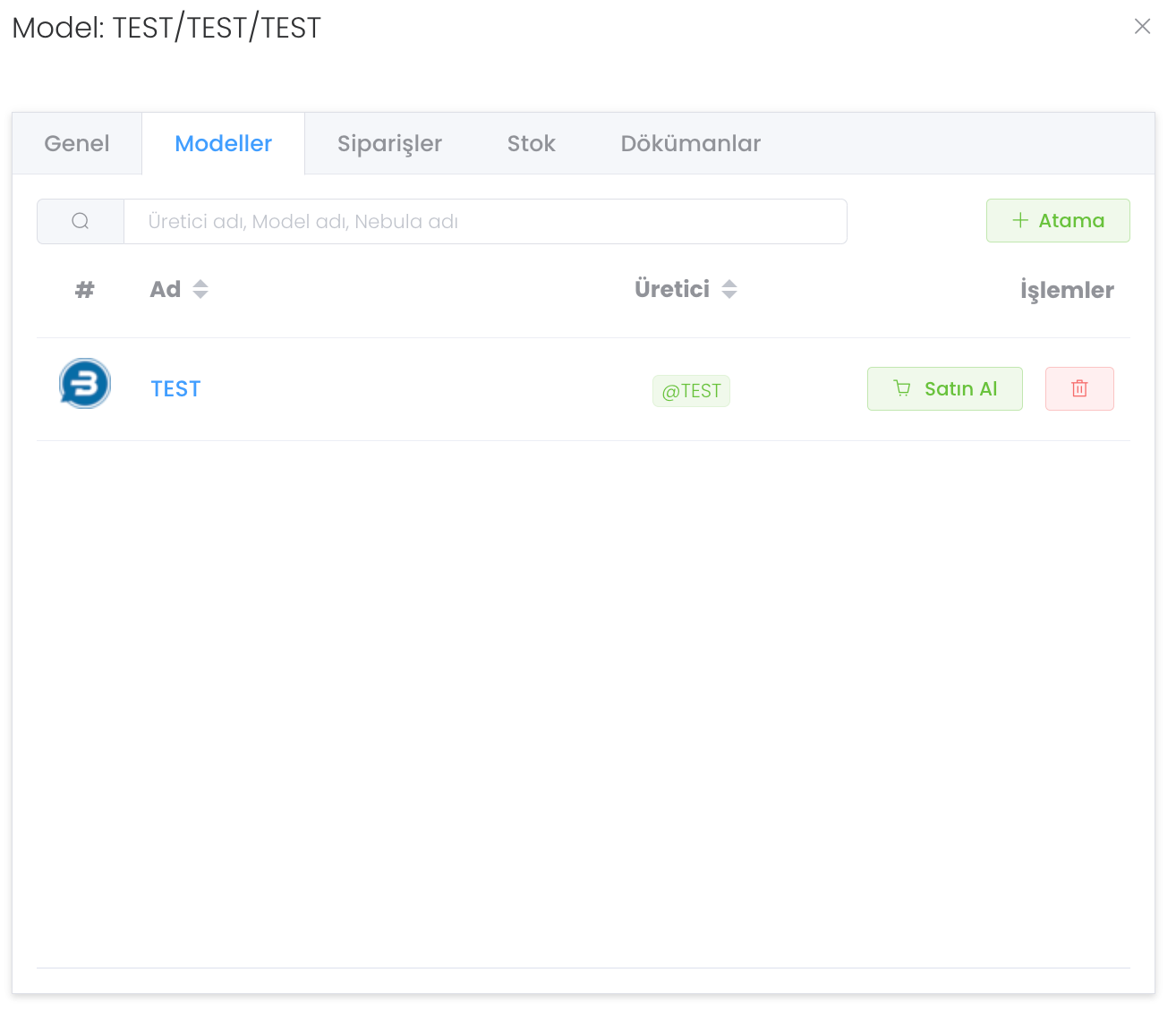Switch to the Genel tab
Screen dimensions: 1176x1020
(x=77, y=144)
